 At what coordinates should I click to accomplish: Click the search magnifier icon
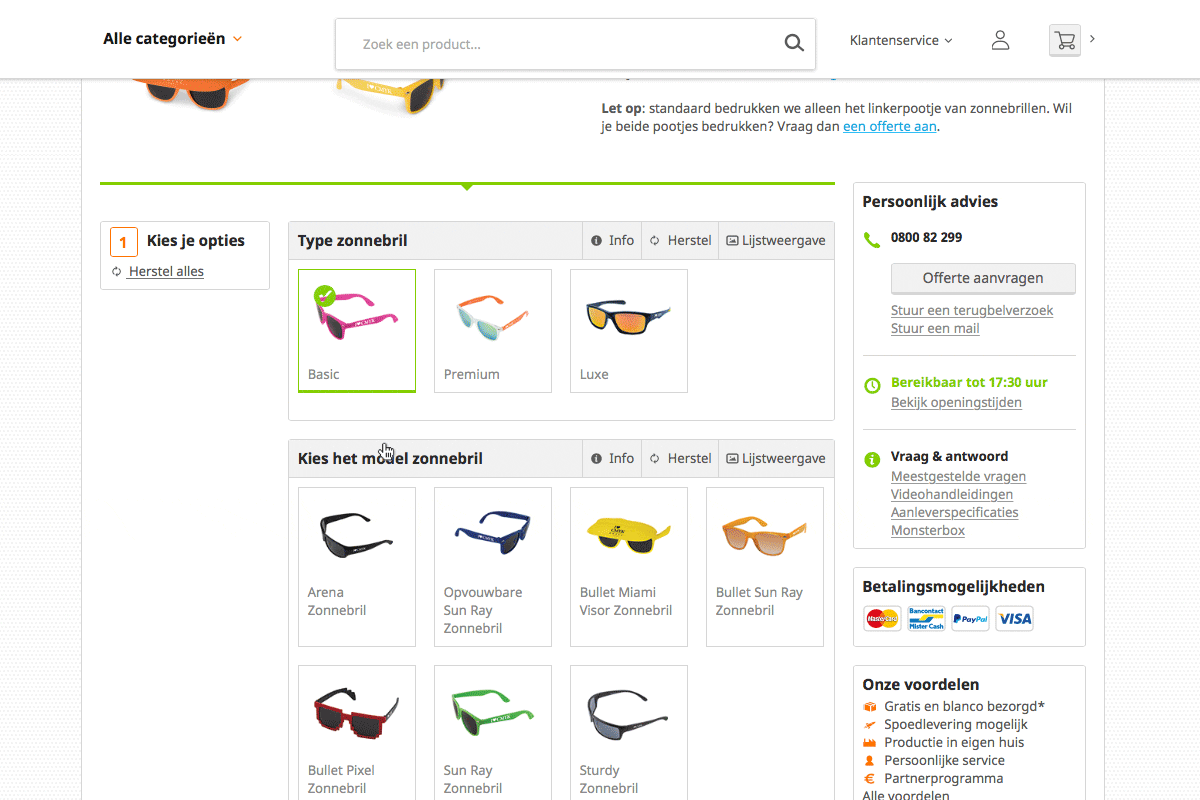tap(794, 43)
